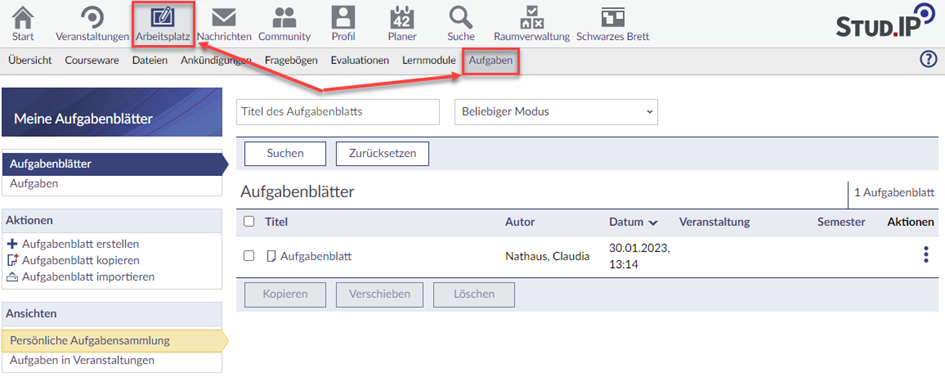The height and width of the screenshot is (382, 945).
Task: Switch to the Lernmodule tab
Action: (429, 60)
